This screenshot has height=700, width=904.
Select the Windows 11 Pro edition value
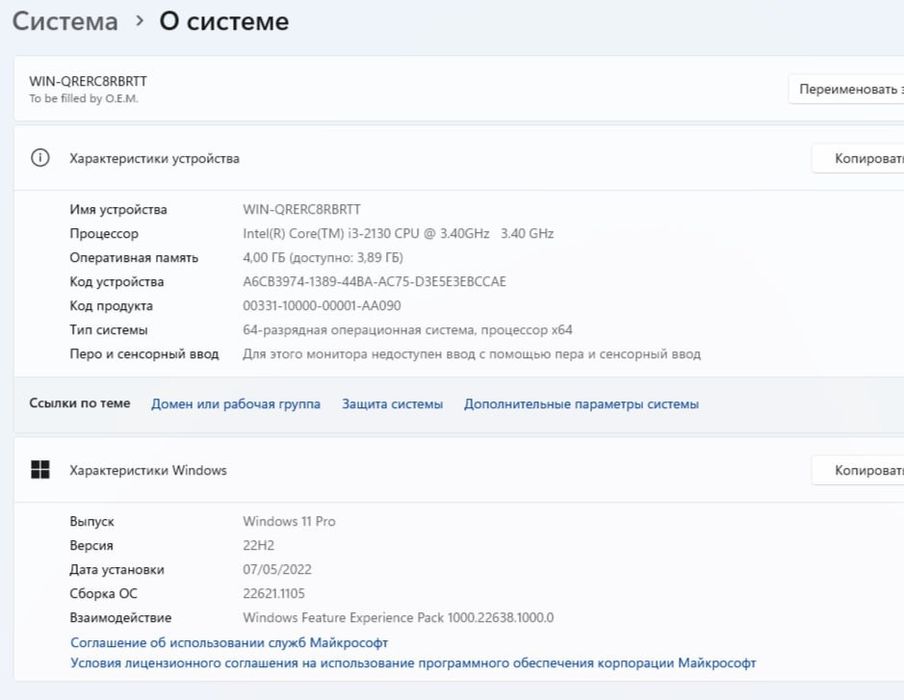(x=289, y=521)
